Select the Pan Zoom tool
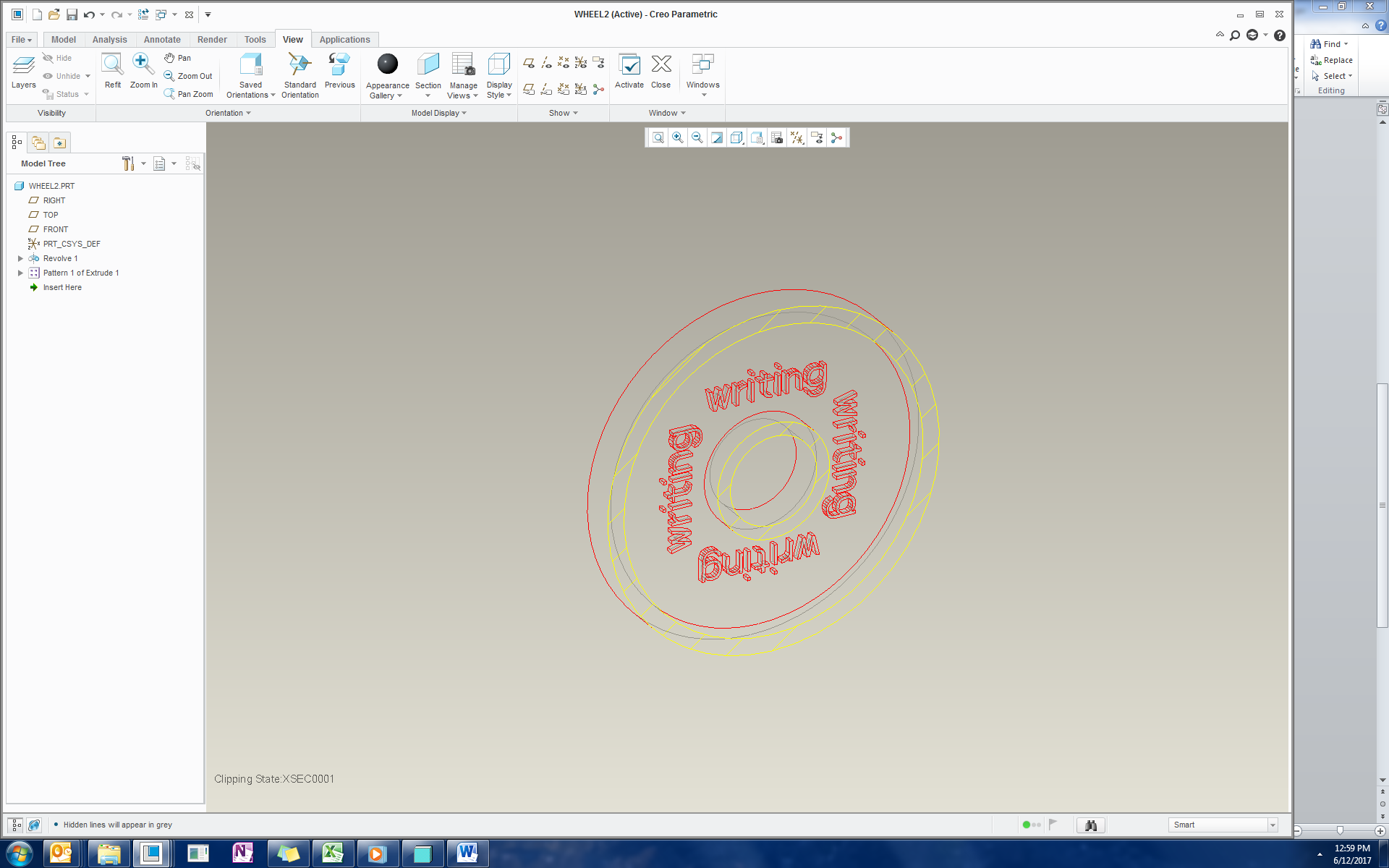 (188, 94)
